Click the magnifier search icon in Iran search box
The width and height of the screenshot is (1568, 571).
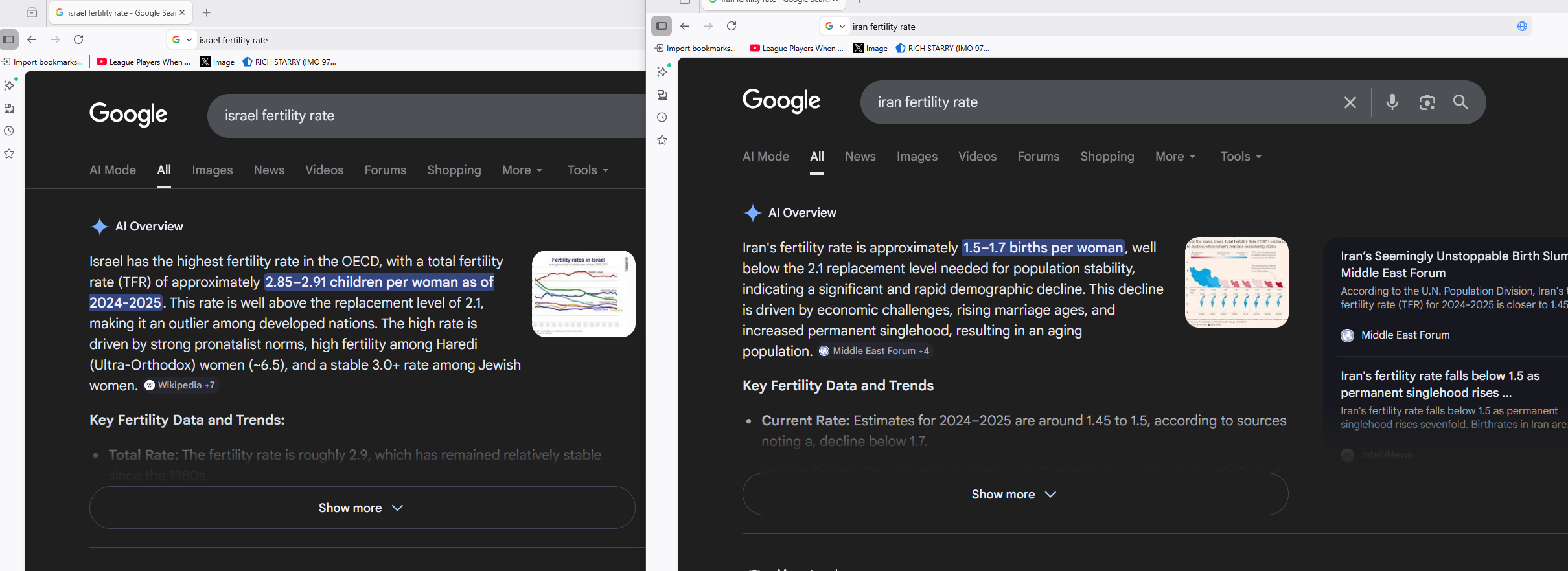coord(1460,102)
